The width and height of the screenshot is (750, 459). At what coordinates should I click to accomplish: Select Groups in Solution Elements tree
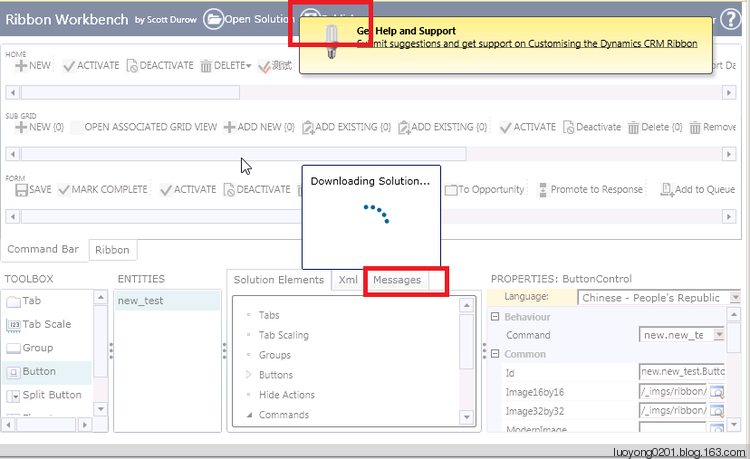click(x=275, y=355)
